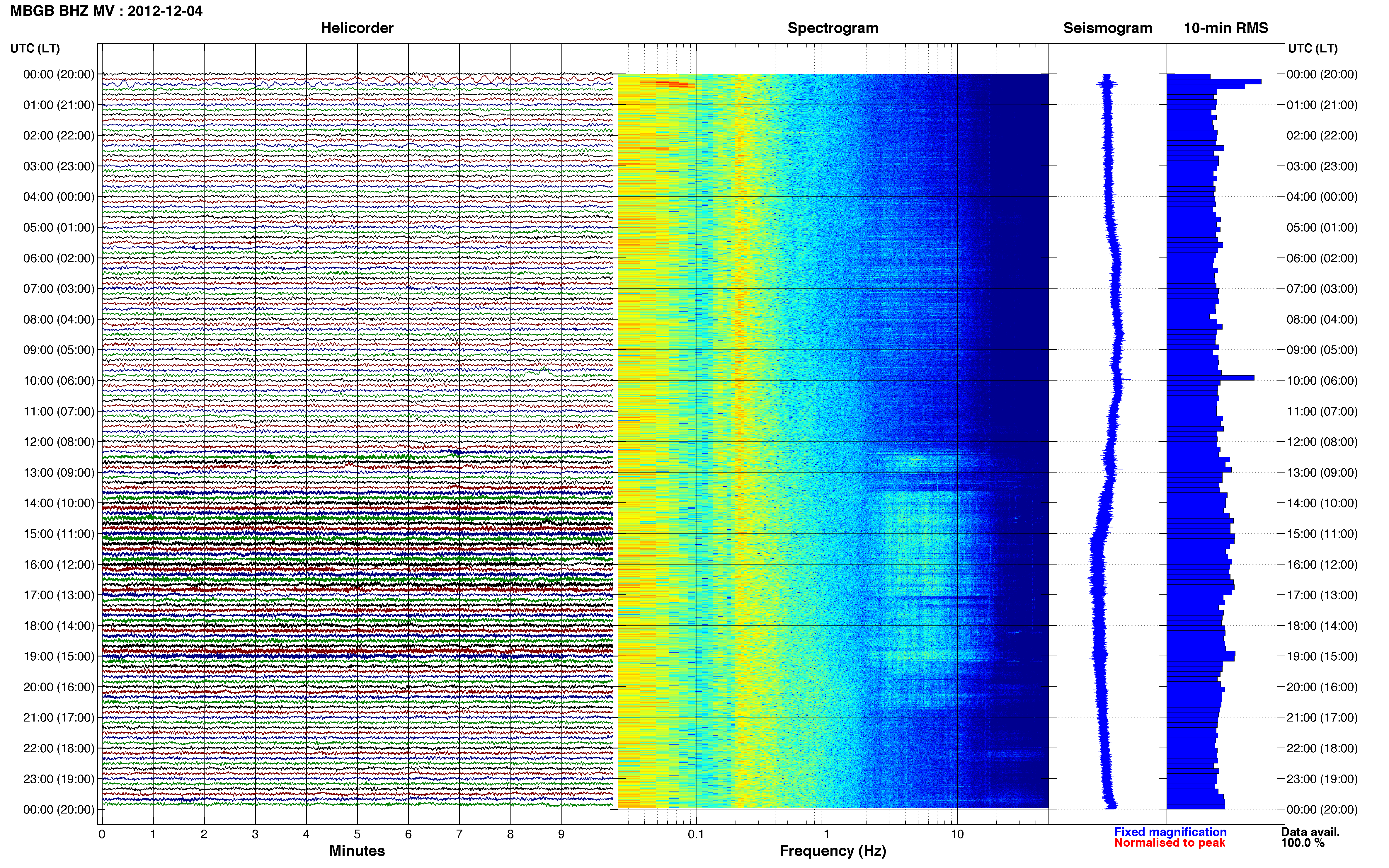This screenshot has width=1389, height=868.
Task: Click the right '13:00 (09:00)' time label
Action: point(1322,473)
